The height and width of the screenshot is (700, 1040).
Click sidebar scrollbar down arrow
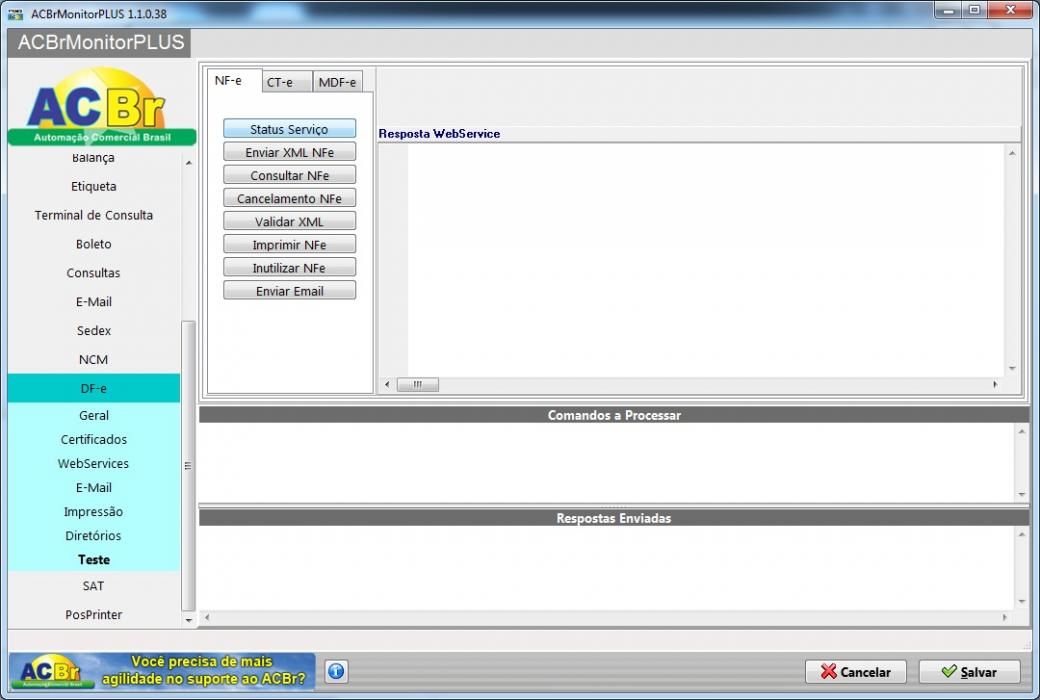tap(188, 620)
